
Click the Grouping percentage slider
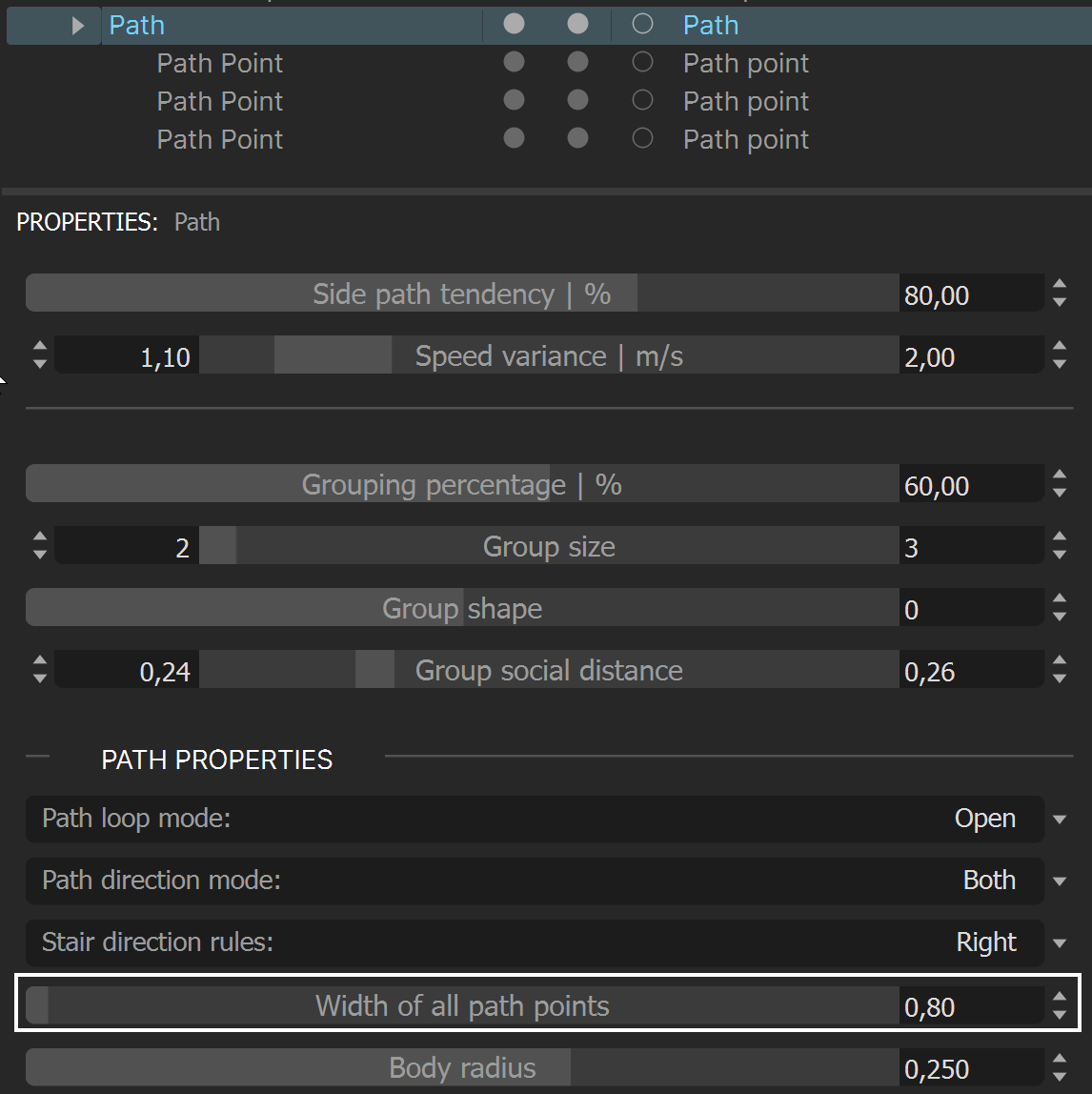tap(462, 484)
